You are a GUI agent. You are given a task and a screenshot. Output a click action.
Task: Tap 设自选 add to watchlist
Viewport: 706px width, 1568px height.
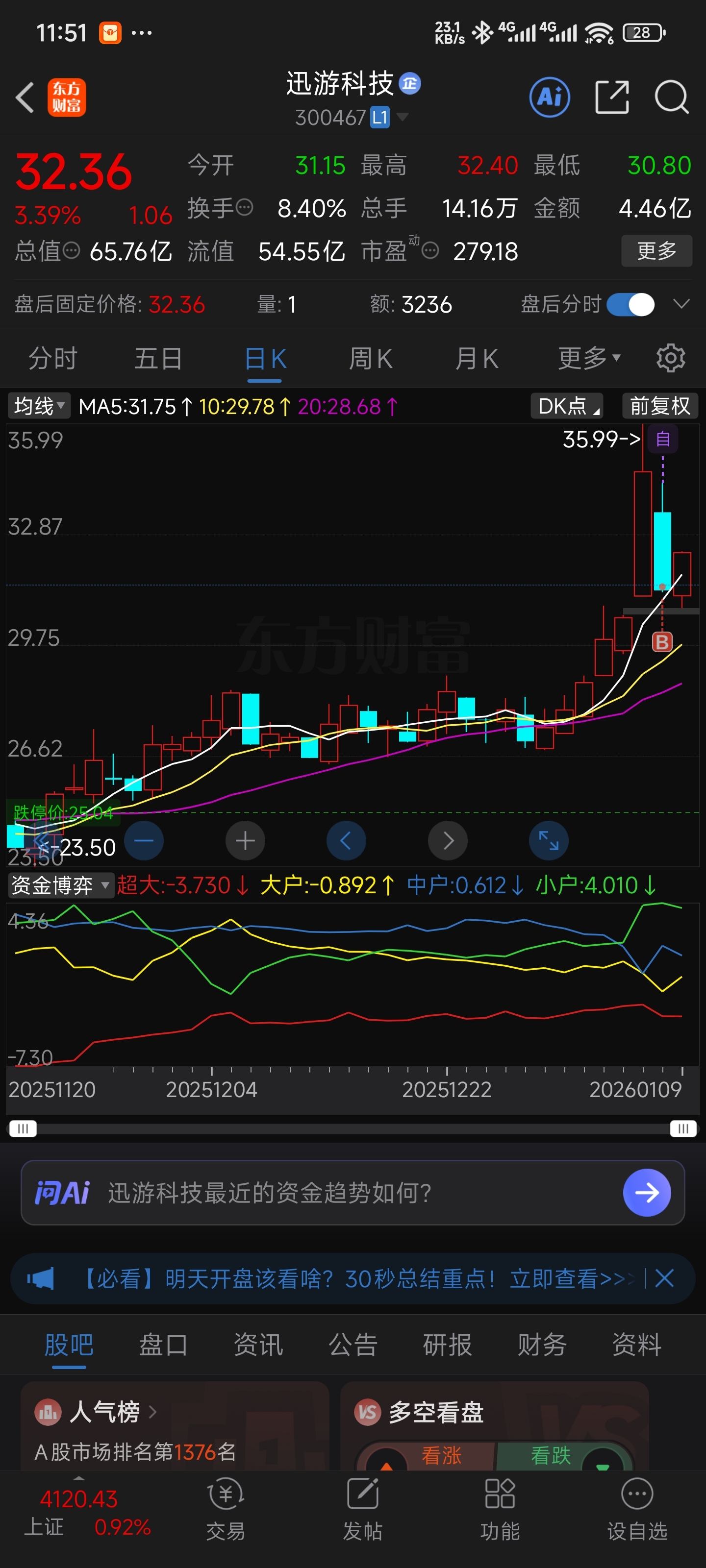pyautogui.click(x=637, y=1510)
